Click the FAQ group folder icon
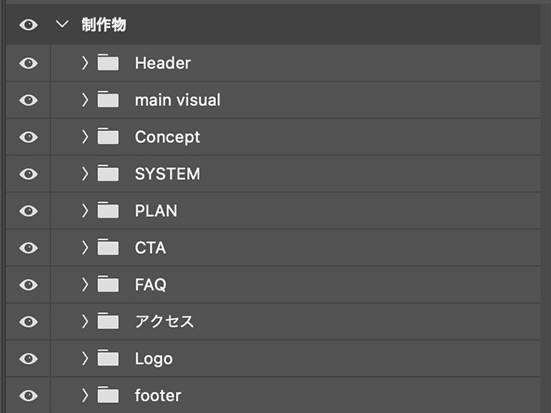The image size is (551, 413). tap(108, 284)
